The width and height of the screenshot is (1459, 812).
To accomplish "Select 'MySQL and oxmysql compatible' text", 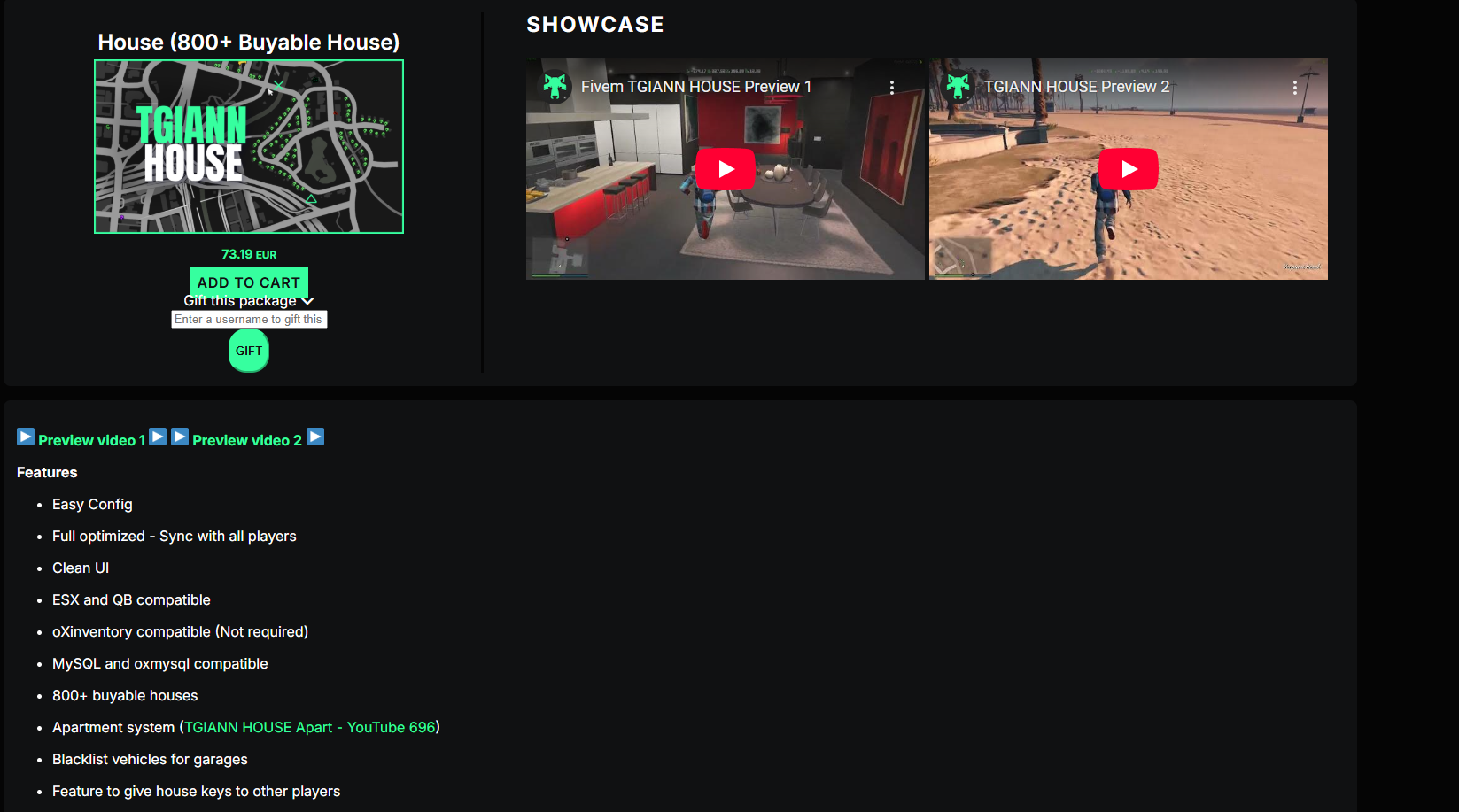I will [160, 663].
